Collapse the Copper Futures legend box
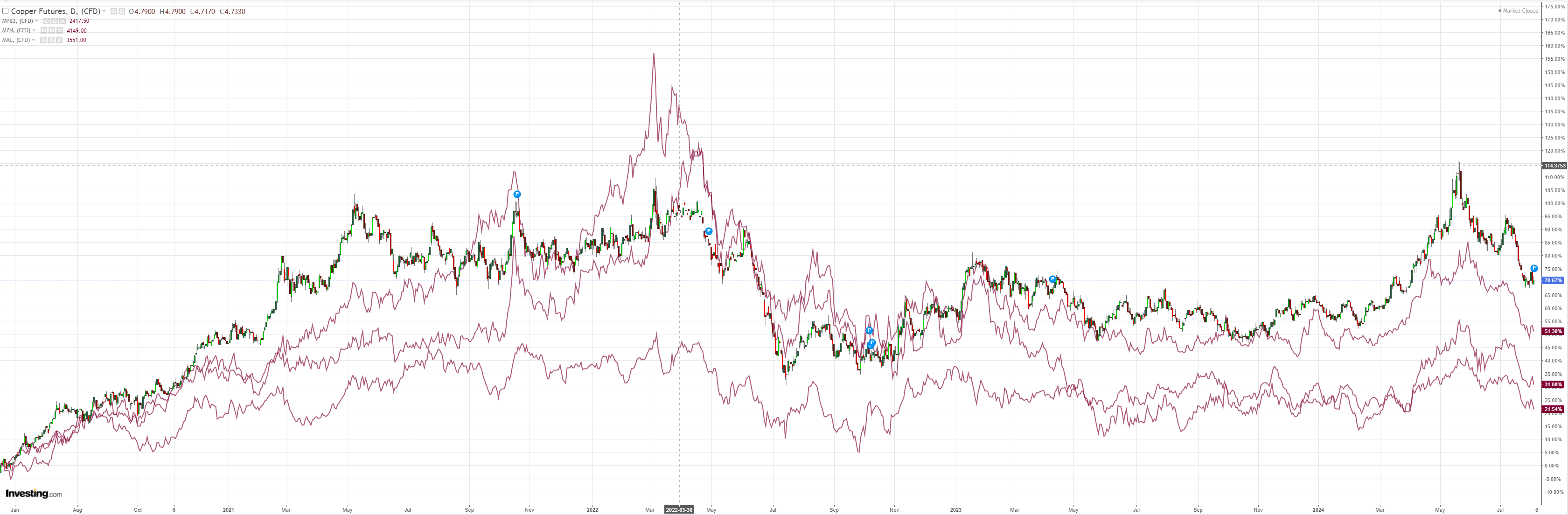 (6, 12)
